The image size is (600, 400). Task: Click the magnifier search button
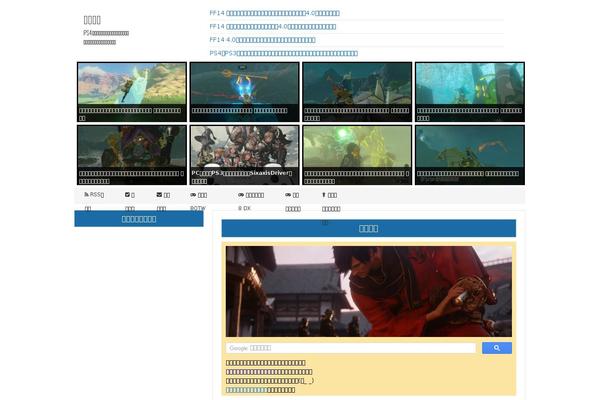pyautogui.click(x=497, y=348)
